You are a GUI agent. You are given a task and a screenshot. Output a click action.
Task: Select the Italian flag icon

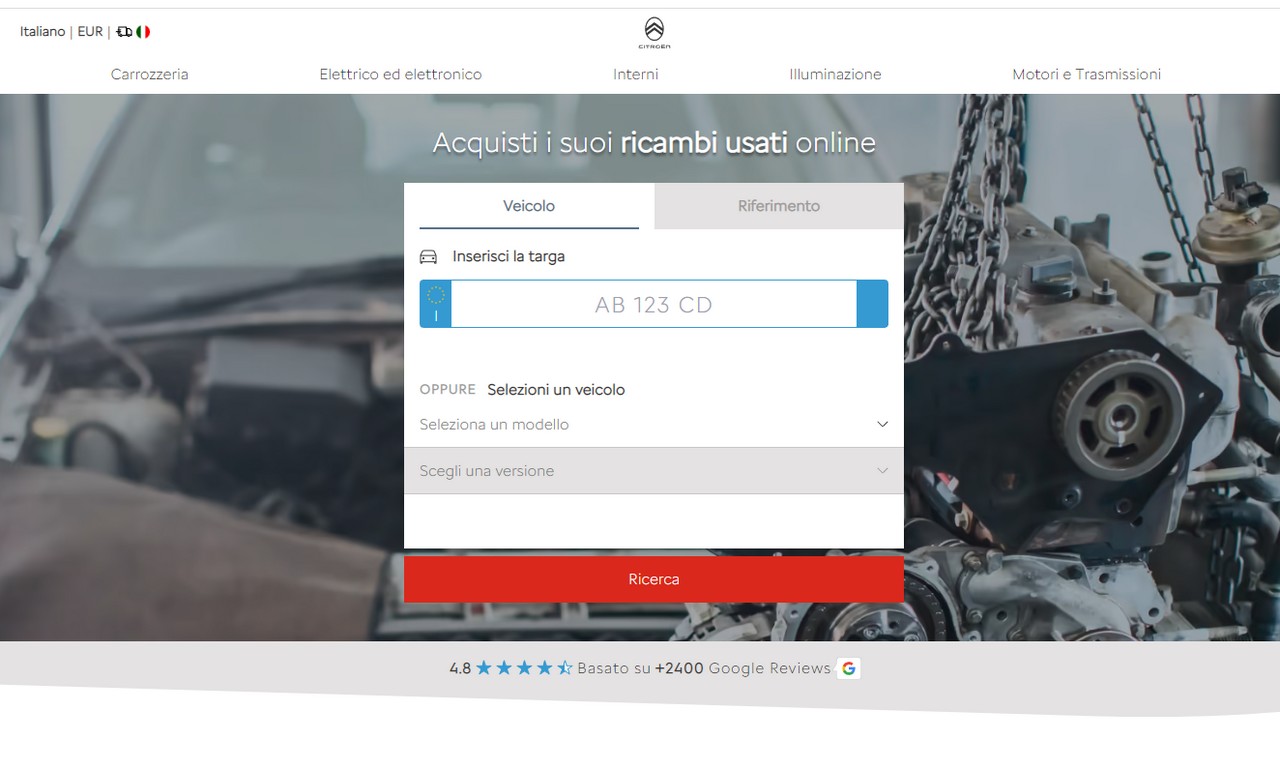point(142,31)
